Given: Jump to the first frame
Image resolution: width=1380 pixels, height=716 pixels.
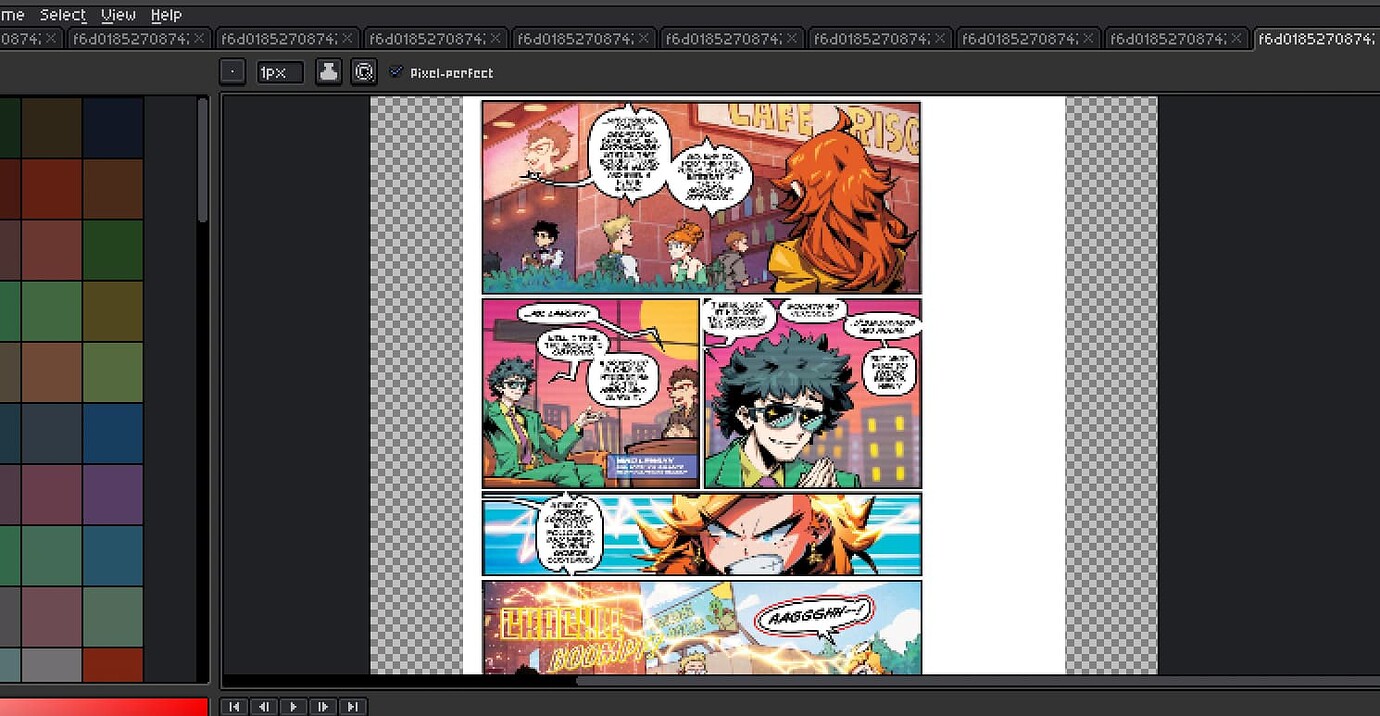Looking at the screenshot, I should click(x=234, y=706).
